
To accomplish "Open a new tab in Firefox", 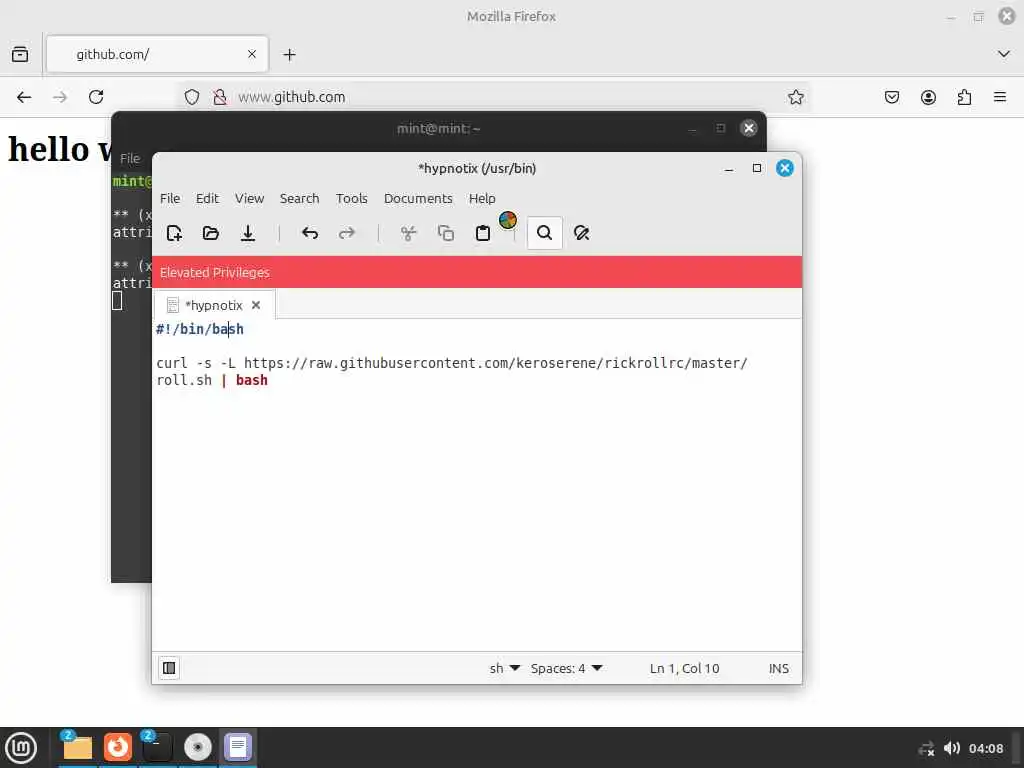I will point(289,55).
